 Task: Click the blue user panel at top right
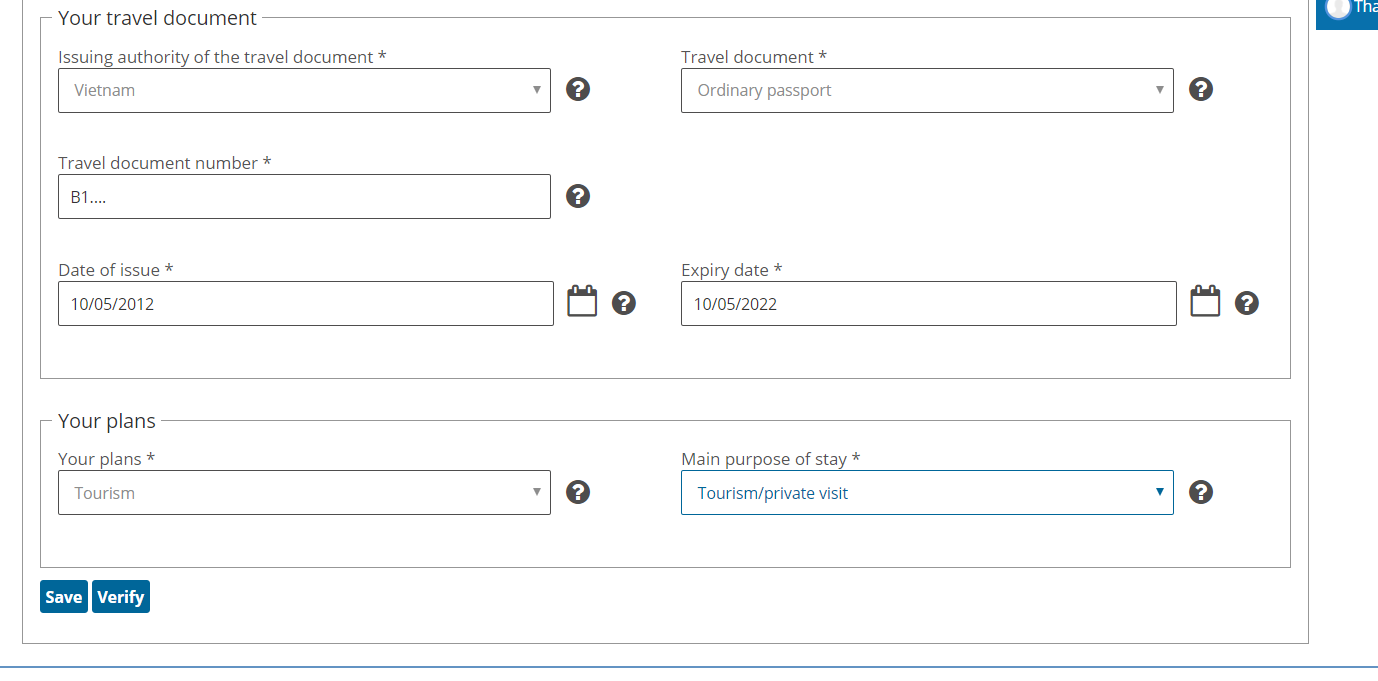(1347, 14)
